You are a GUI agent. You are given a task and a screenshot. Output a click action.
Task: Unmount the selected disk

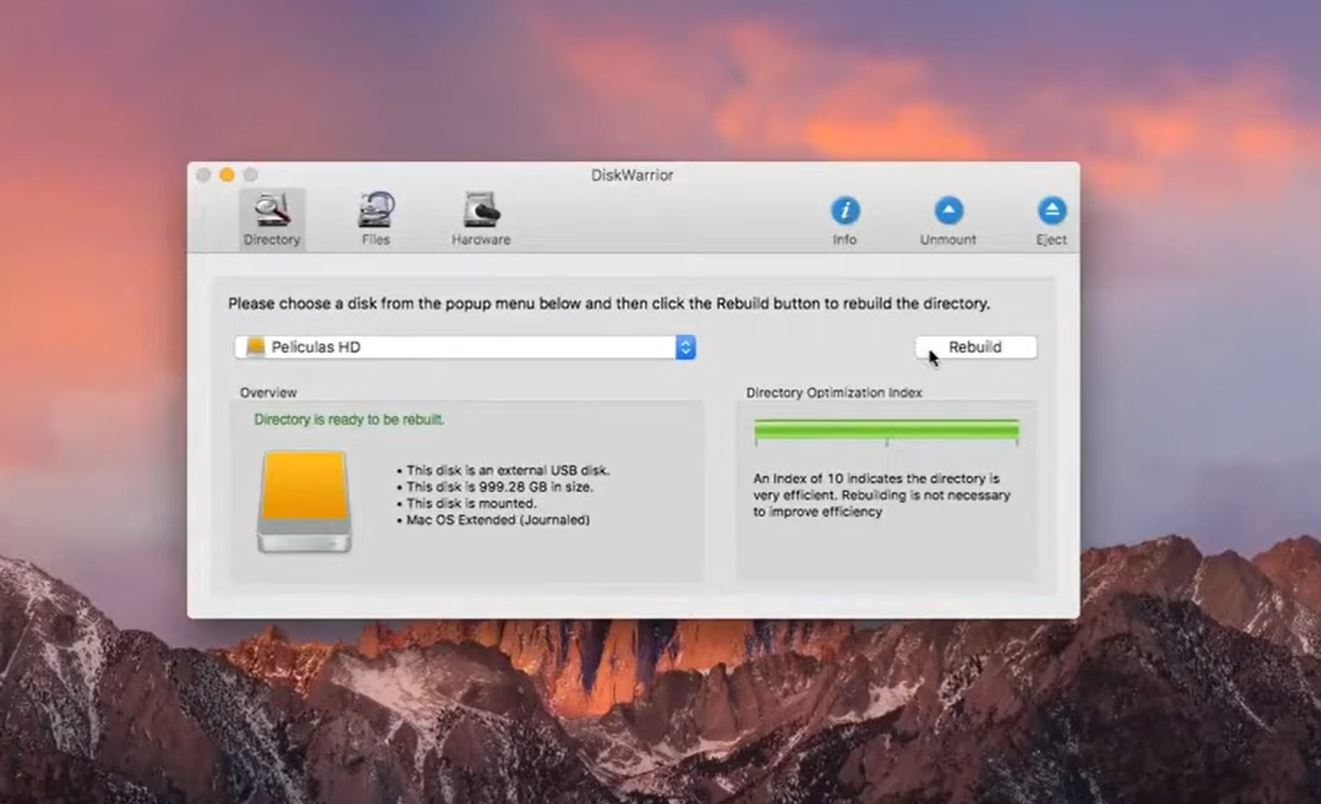948,221
